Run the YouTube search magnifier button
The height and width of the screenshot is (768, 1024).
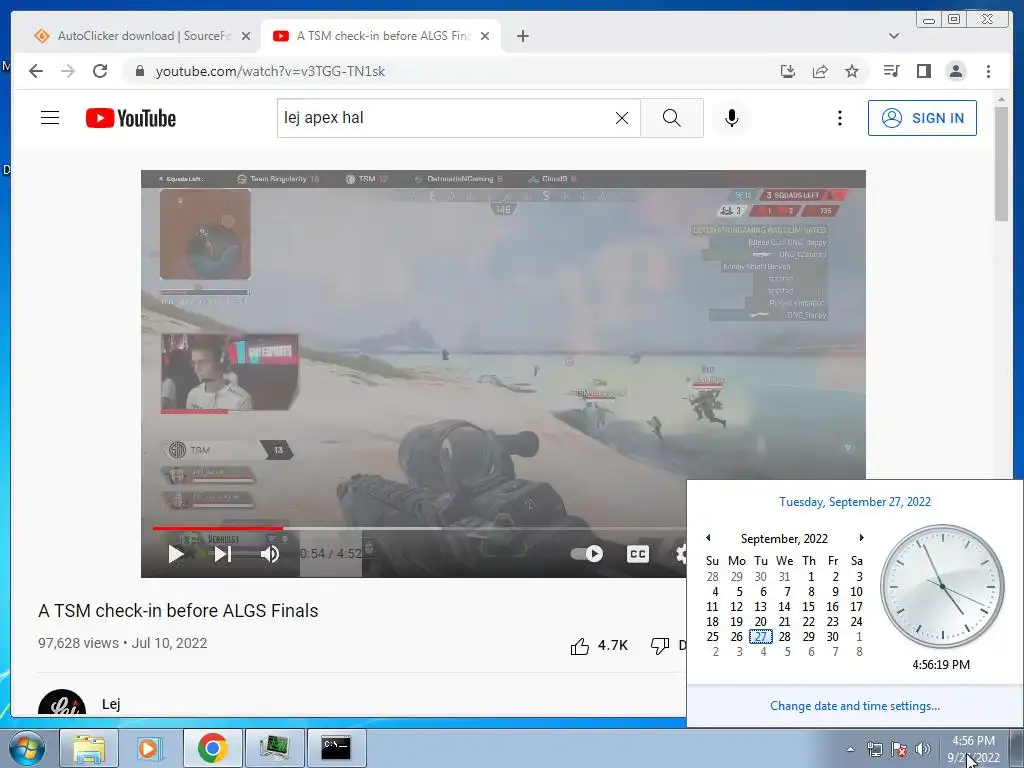point(671,118)
